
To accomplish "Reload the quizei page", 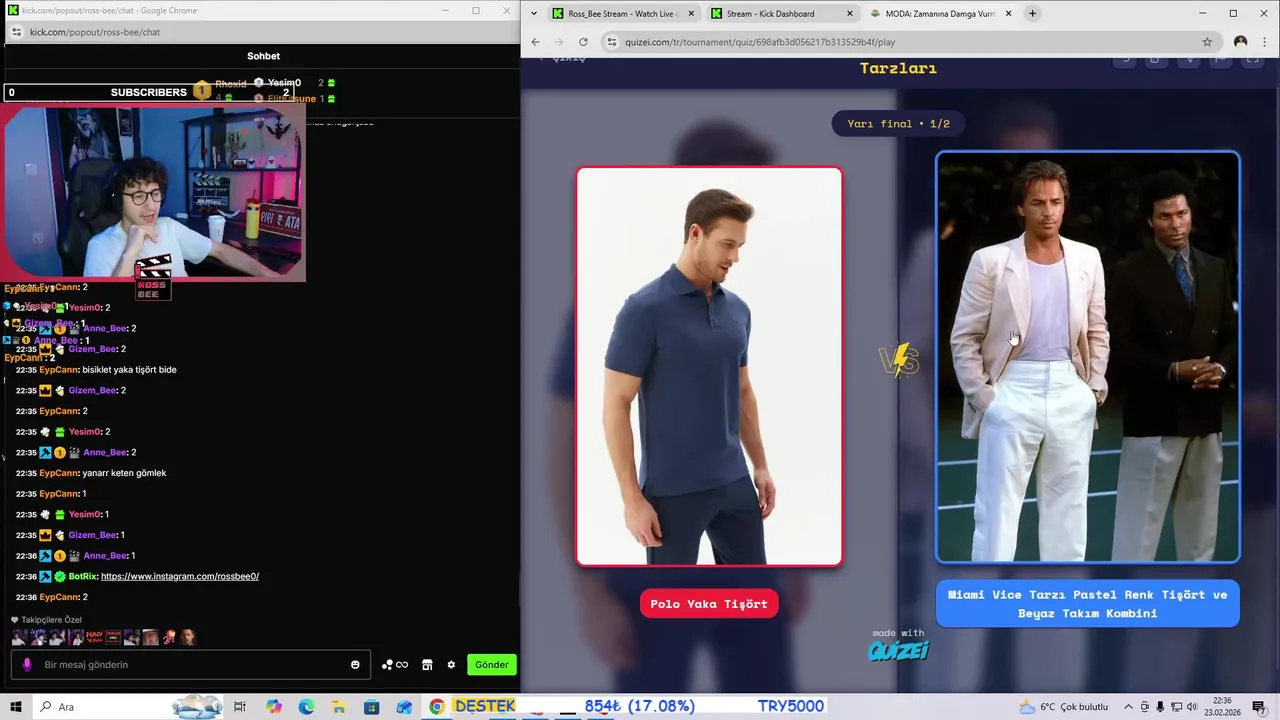I will pyautogui.click(x=583, y=42).
